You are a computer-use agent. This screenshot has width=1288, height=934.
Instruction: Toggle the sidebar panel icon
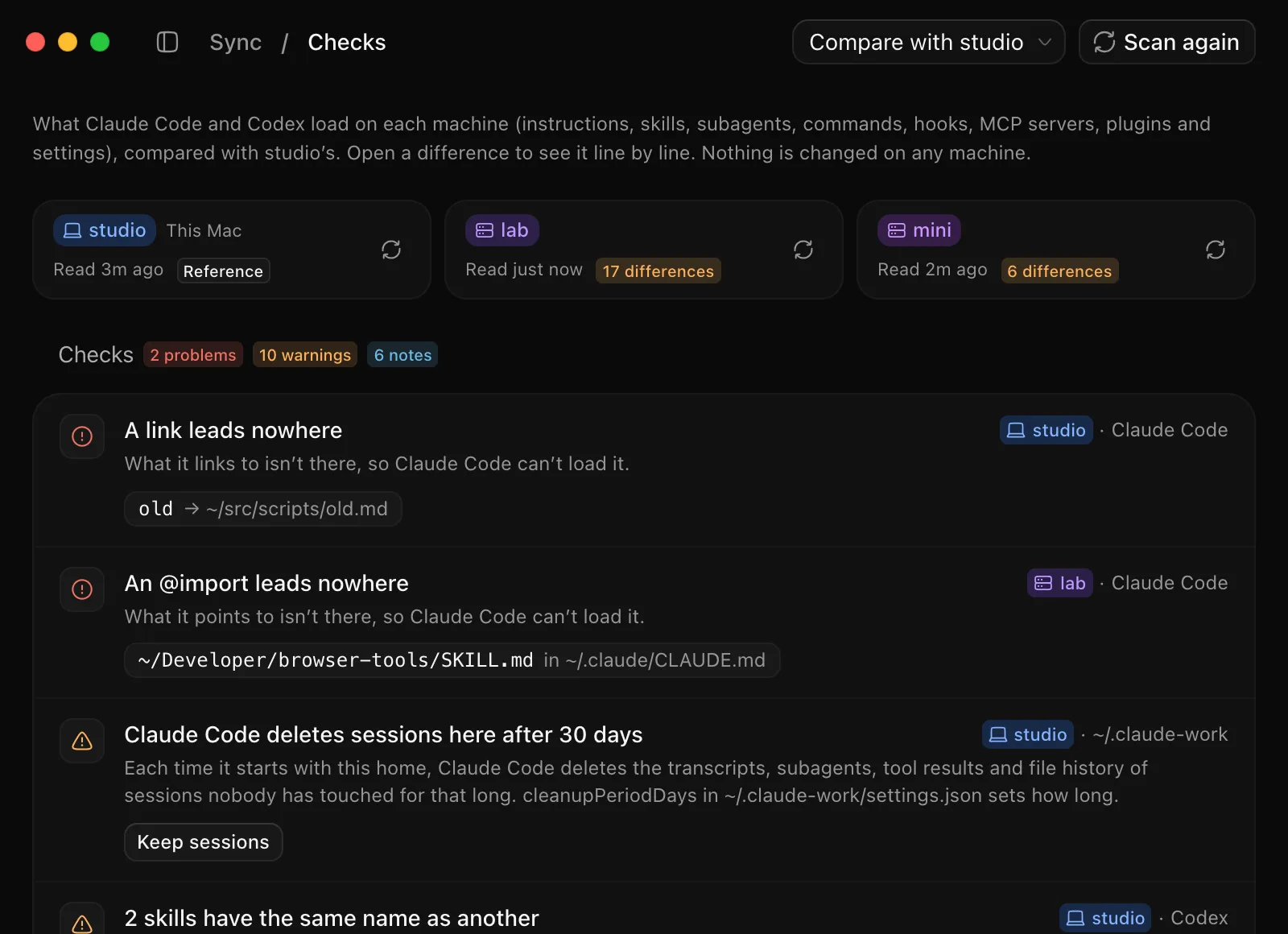167,42
